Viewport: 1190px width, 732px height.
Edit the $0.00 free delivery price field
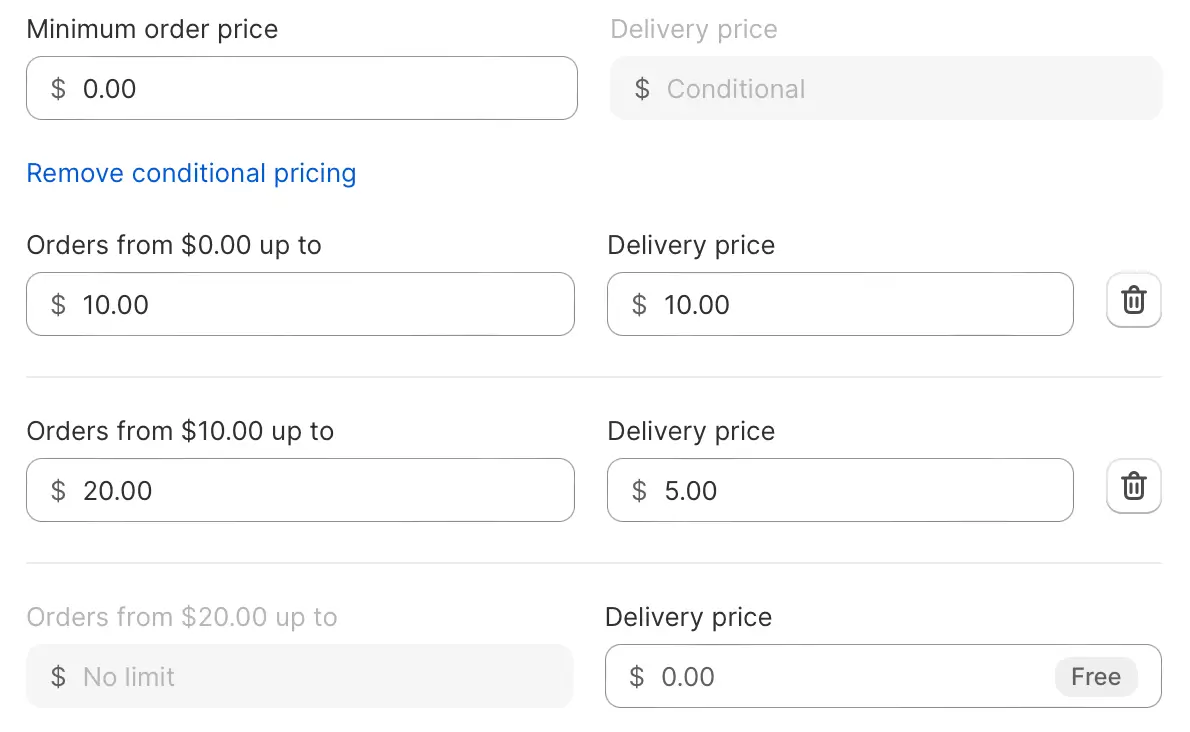pos(883,676)
